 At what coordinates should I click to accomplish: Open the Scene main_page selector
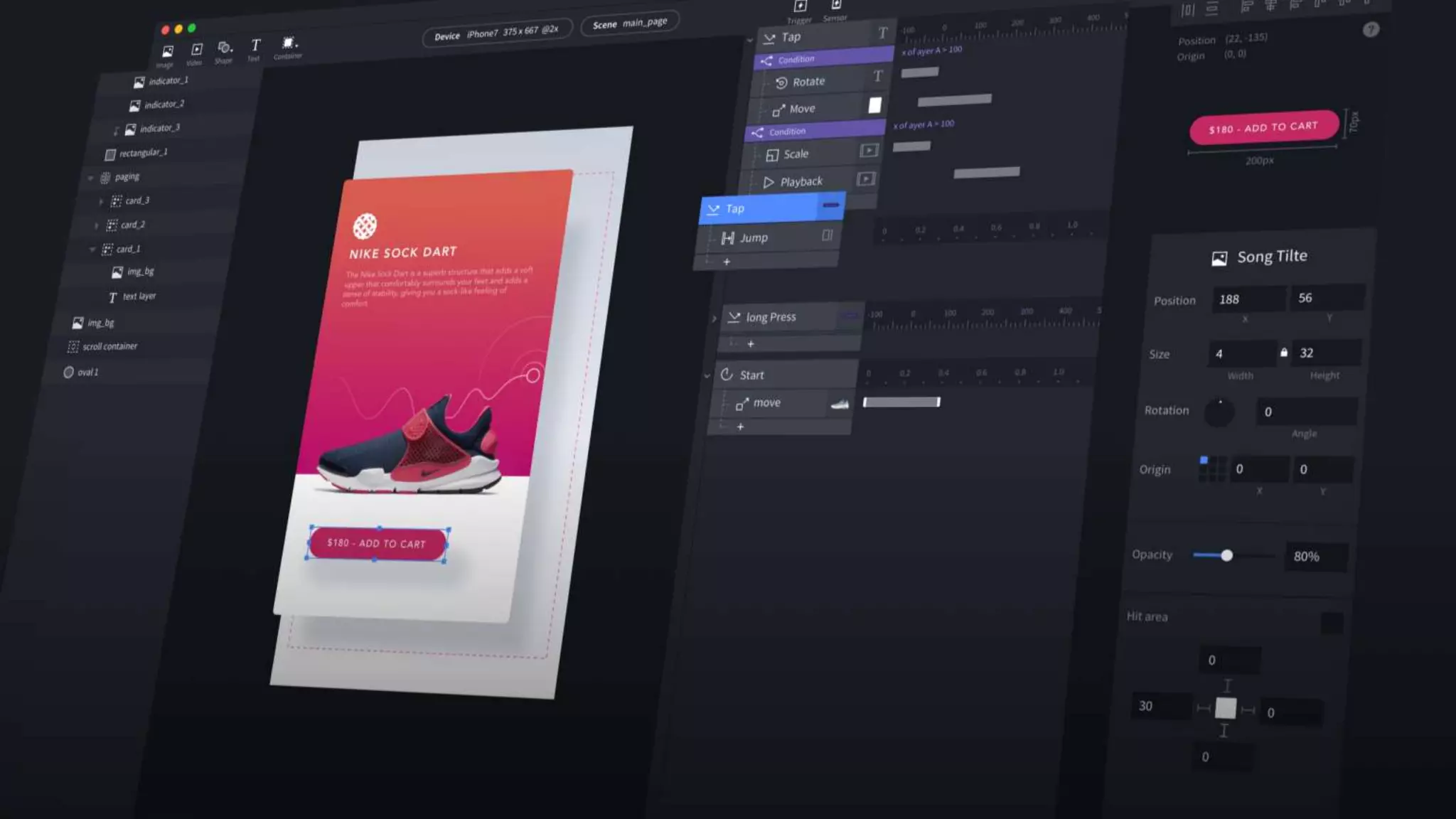630,23
